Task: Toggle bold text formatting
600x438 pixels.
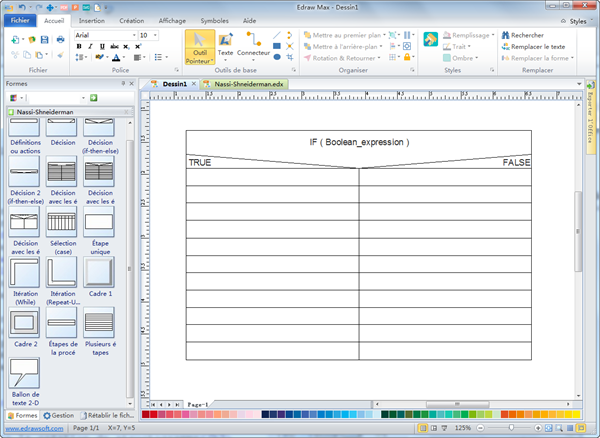Action: point(79,46)
